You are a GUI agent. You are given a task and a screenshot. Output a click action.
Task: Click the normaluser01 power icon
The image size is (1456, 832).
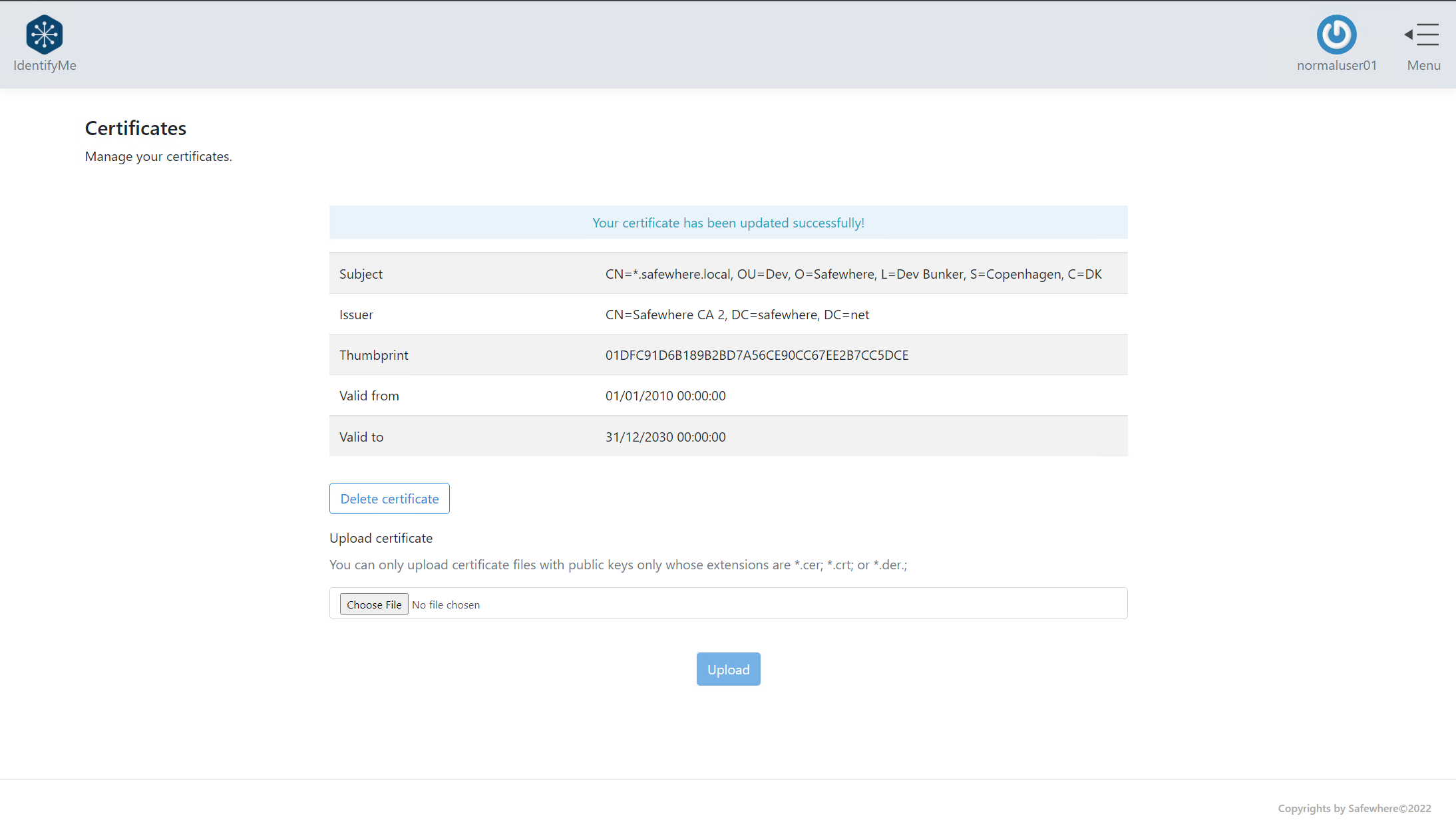tap(1336, 35)
